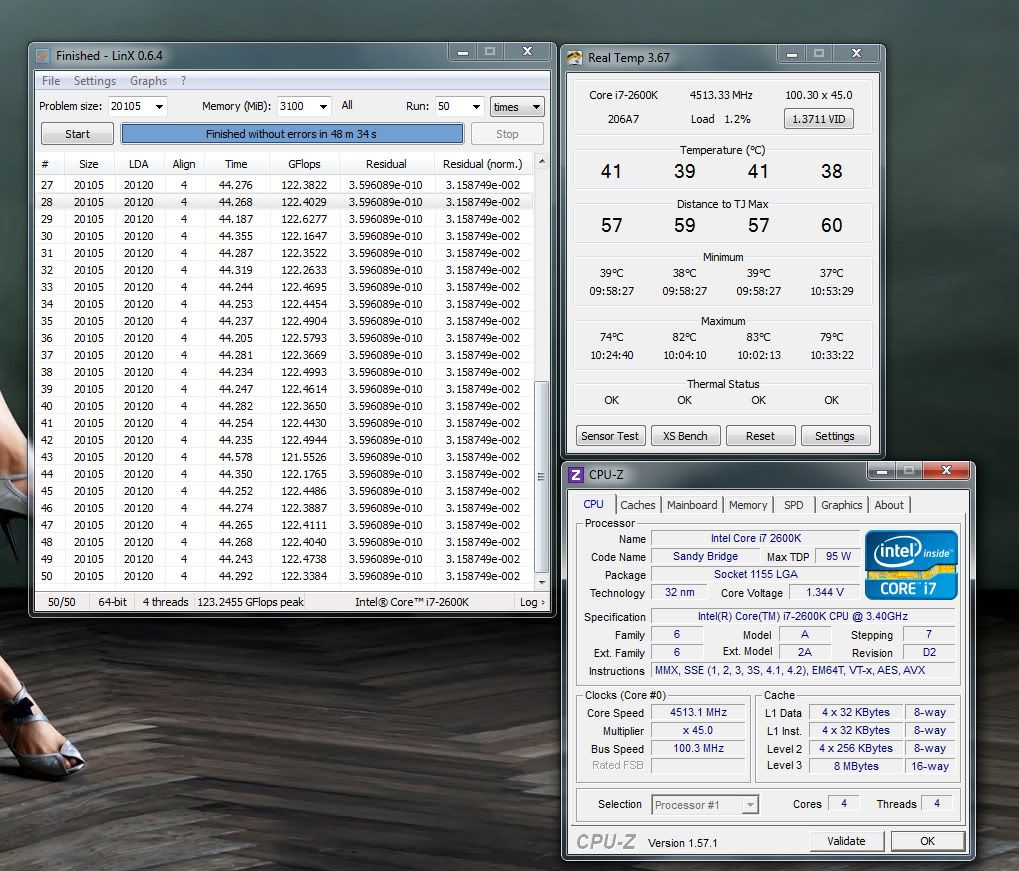This screenshot has height=871, width=1019.
Task: Open the ? help menu in LinX
Action: point(183,81)
